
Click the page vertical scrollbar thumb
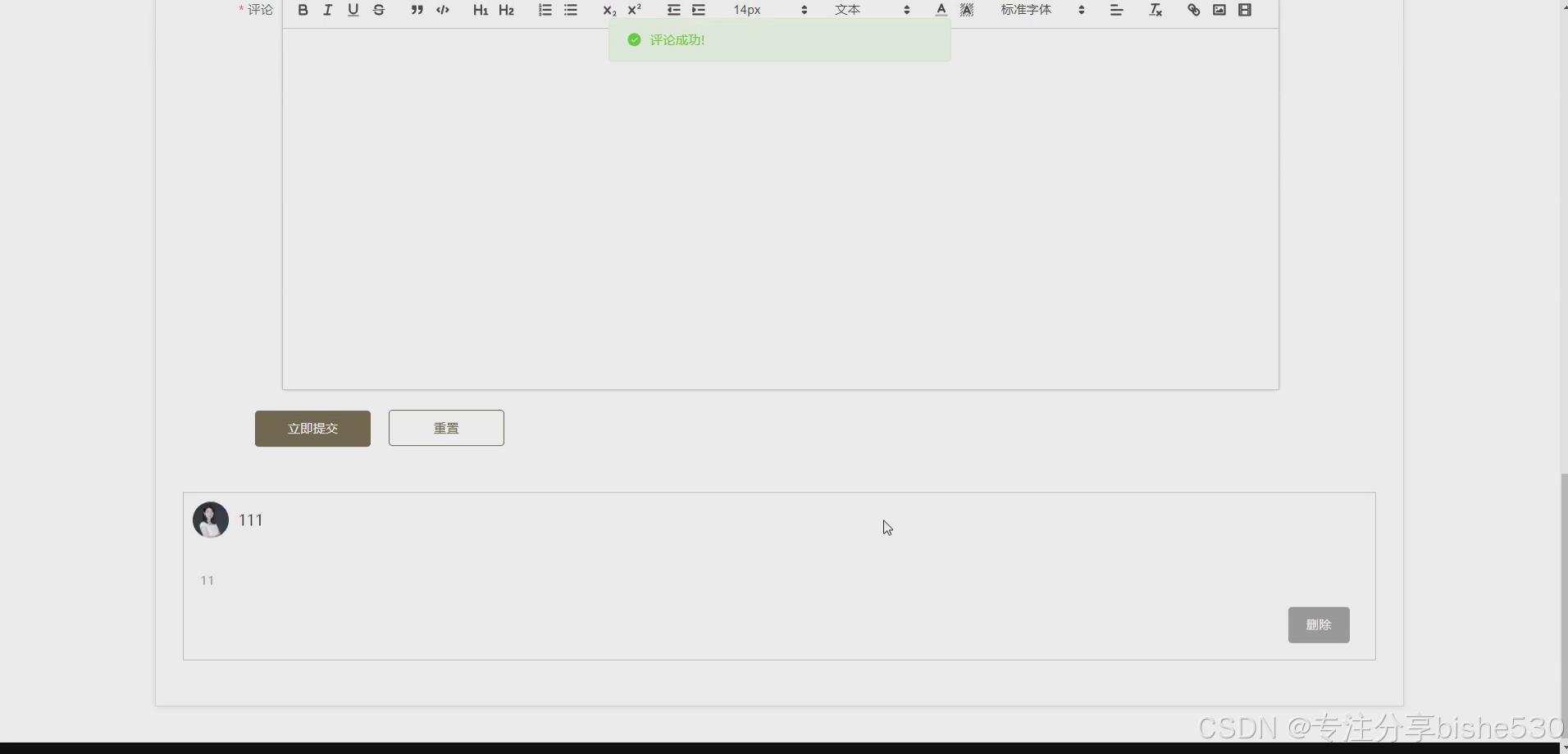(x=1563, y=606)
